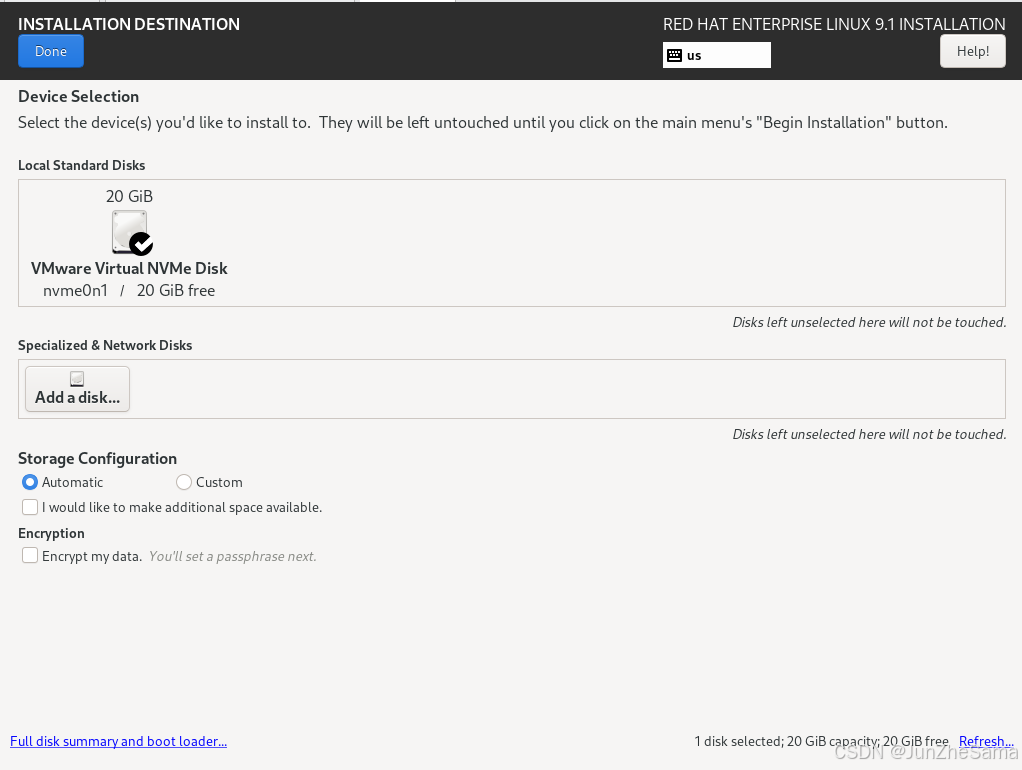Click the Refresh... link

click(986, 741)
